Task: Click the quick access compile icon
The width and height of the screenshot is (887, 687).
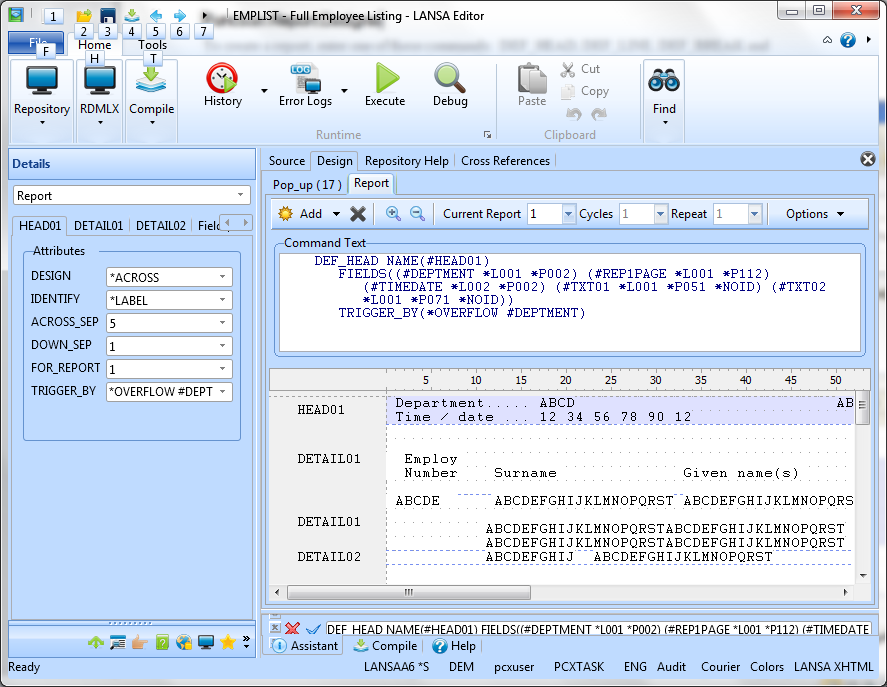Action: (x=132, y=15)
